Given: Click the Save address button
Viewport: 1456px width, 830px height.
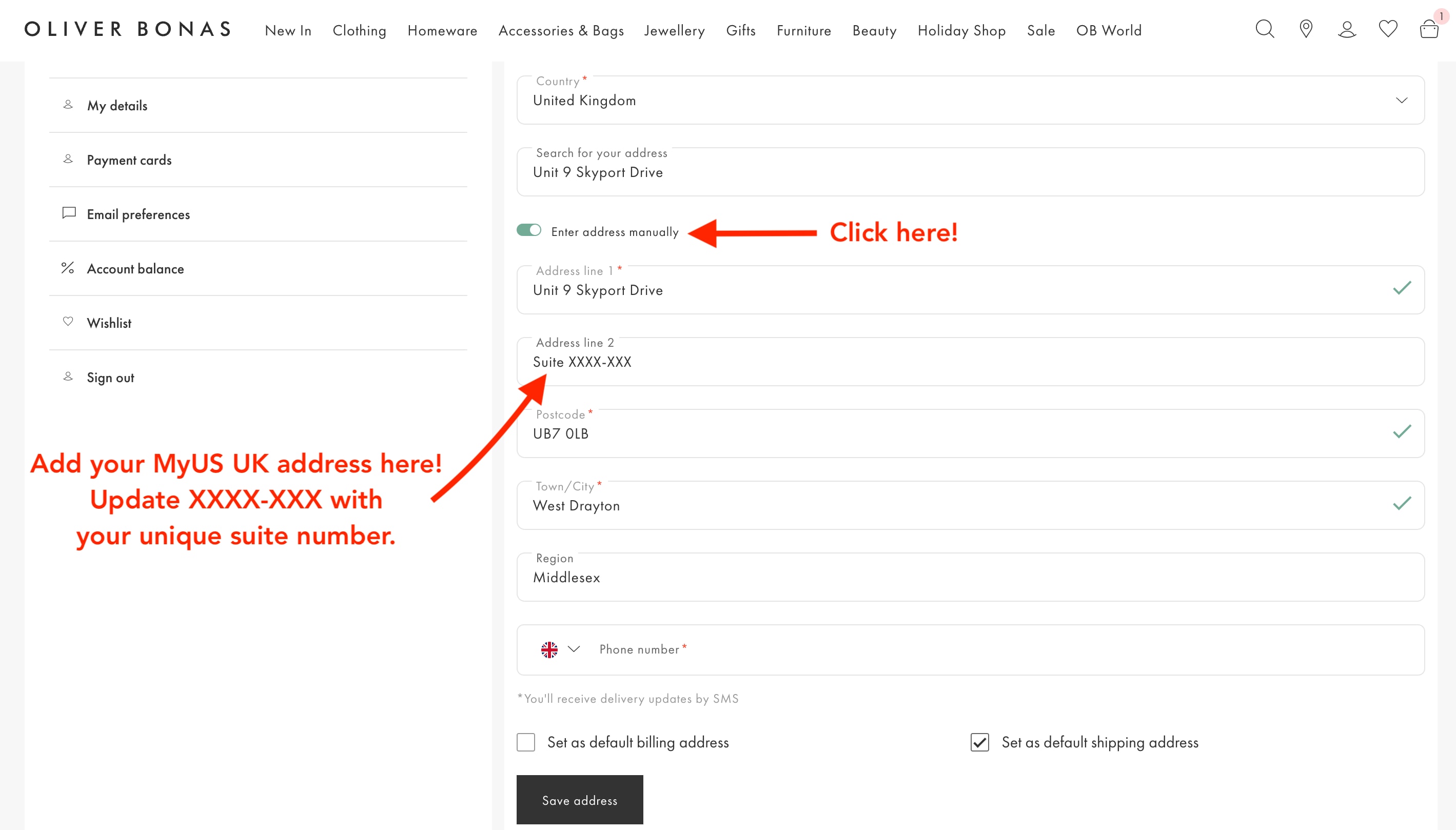Looking at the screenshot, I should [580, 800].
